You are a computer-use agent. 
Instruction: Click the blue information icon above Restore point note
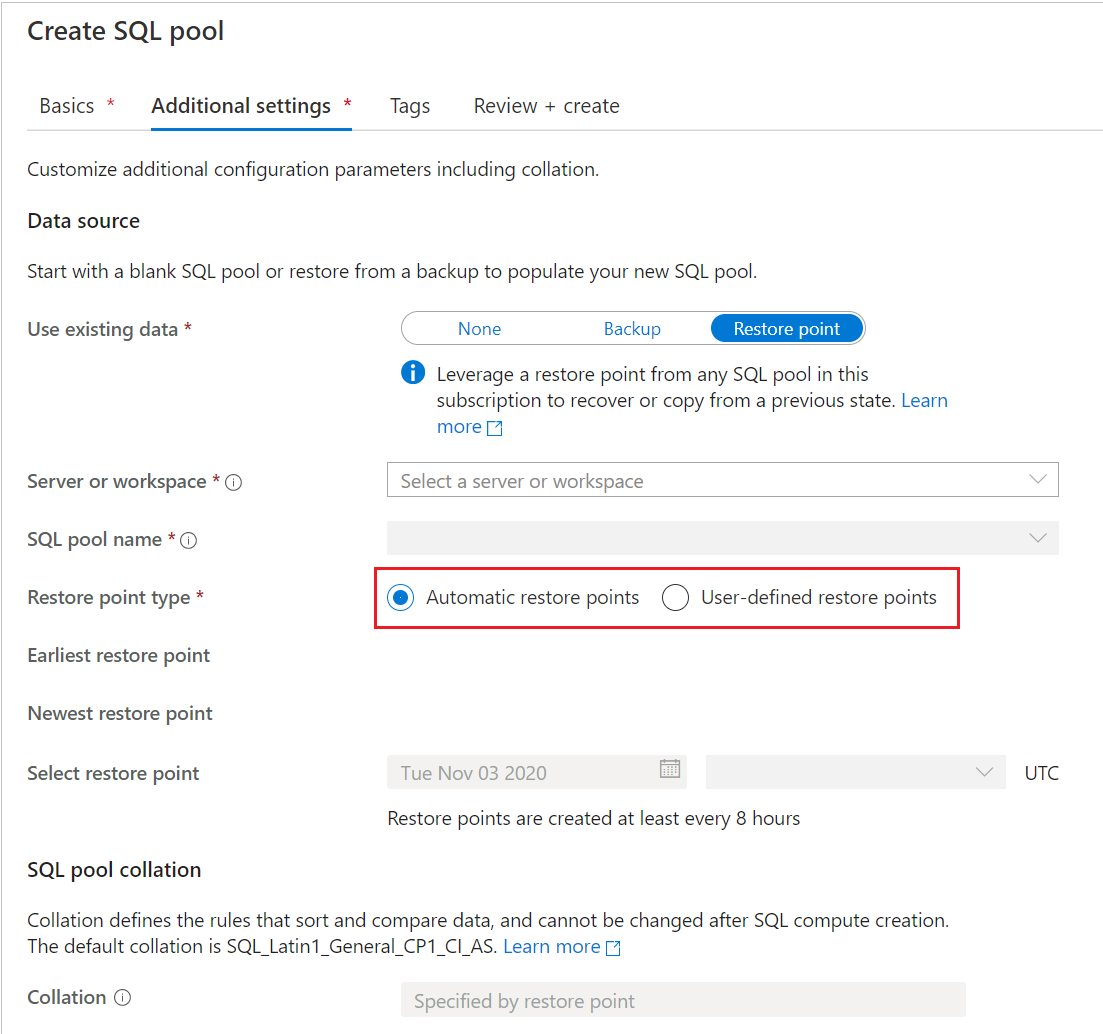[412, 373]
